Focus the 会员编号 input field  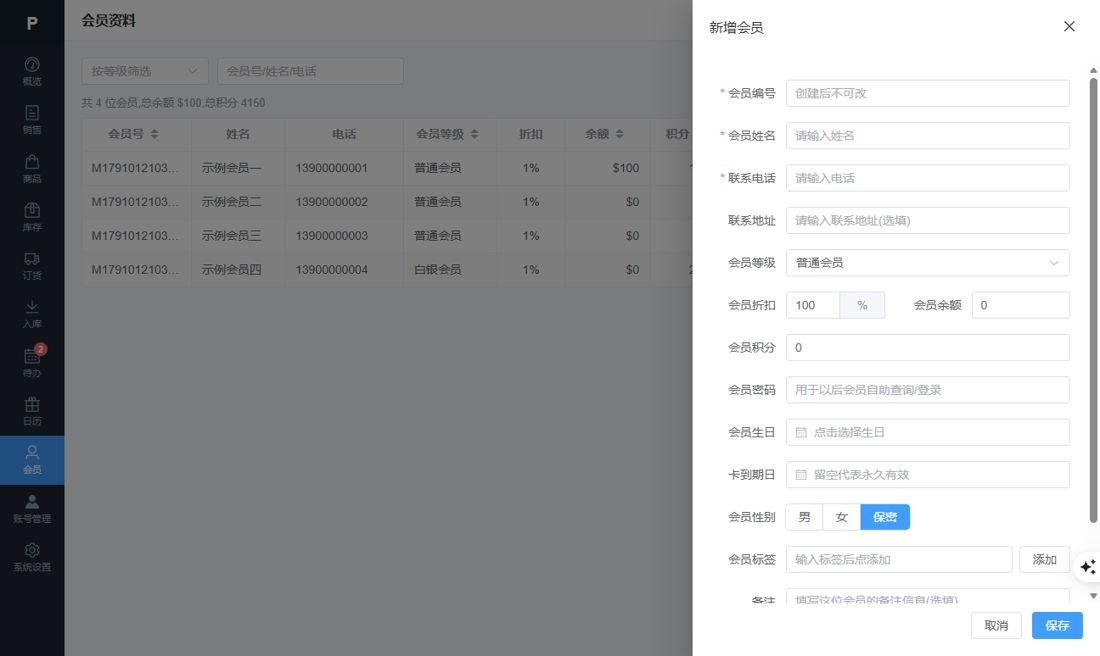pos(927,93)
